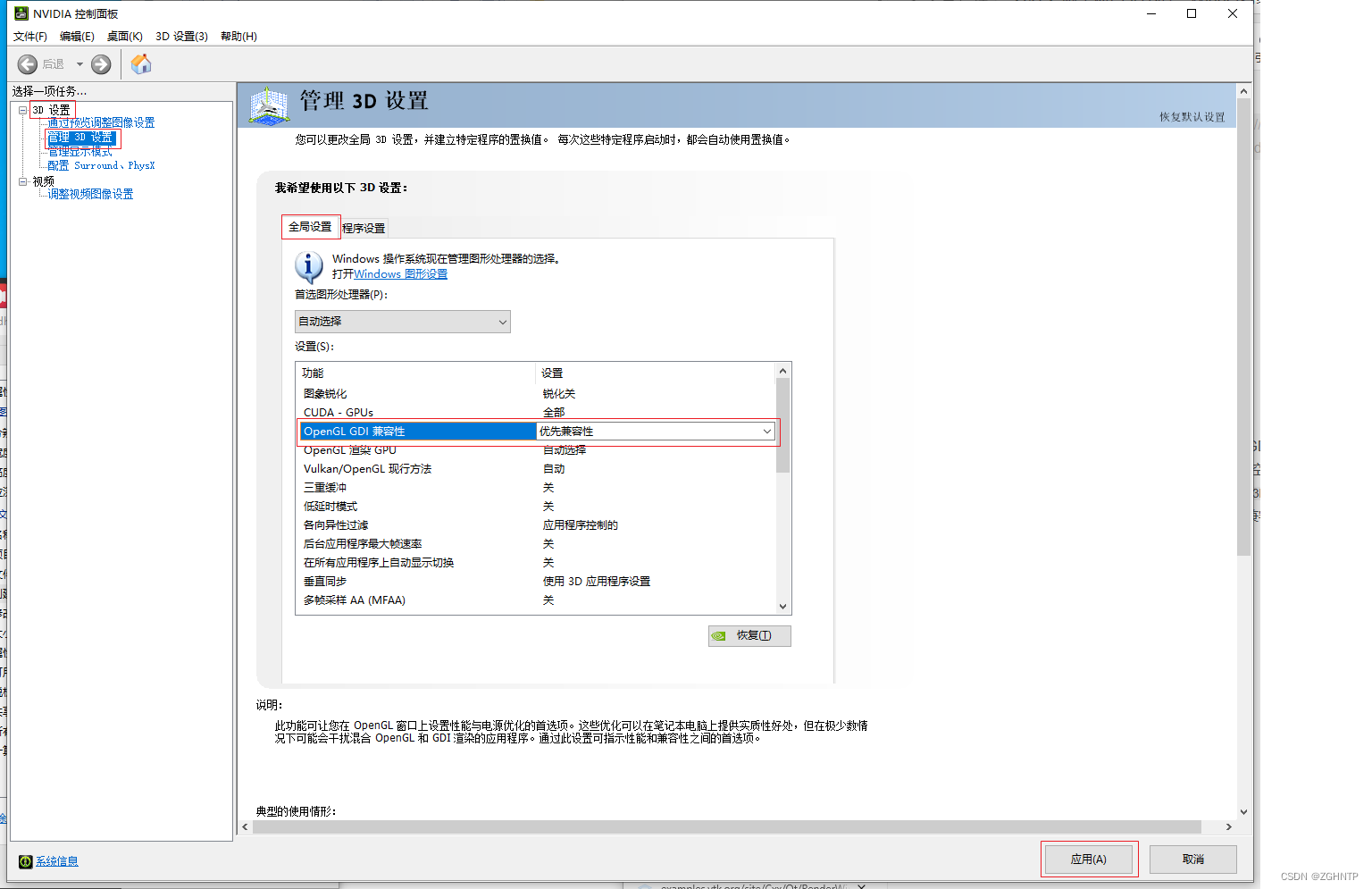Select 配置 Surround、PhysX tree item
This screenshot has width=1372, height=889.
[101, 166]
